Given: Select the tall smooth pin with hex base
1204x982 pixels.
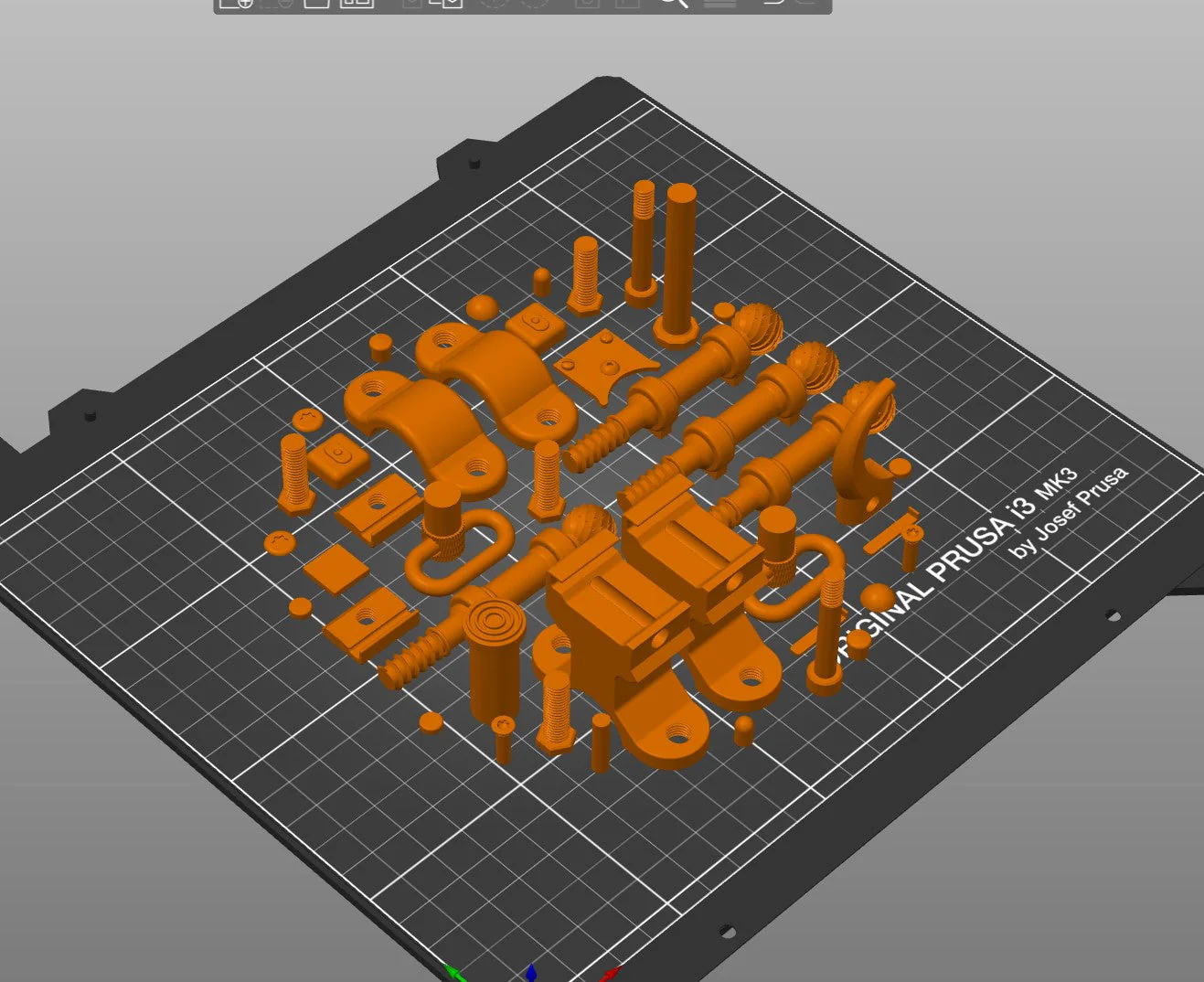Looking at the screenshot, I should pos(678,264).
